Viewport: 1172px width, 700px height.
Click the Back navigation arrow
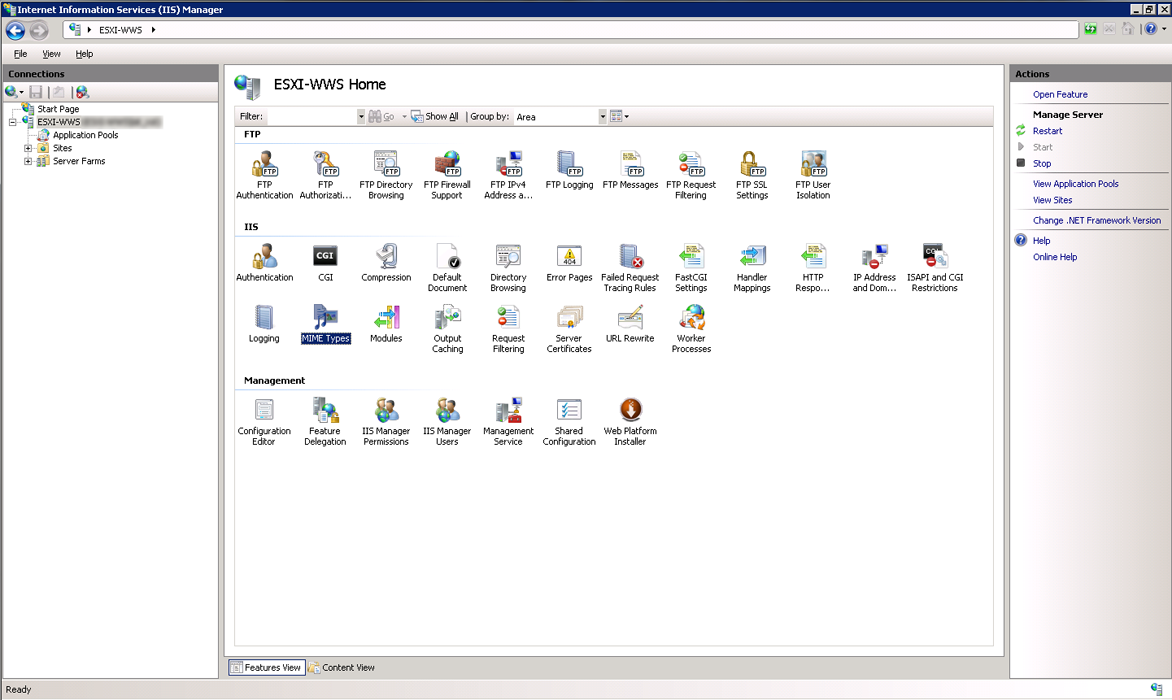tap(15, 30)
